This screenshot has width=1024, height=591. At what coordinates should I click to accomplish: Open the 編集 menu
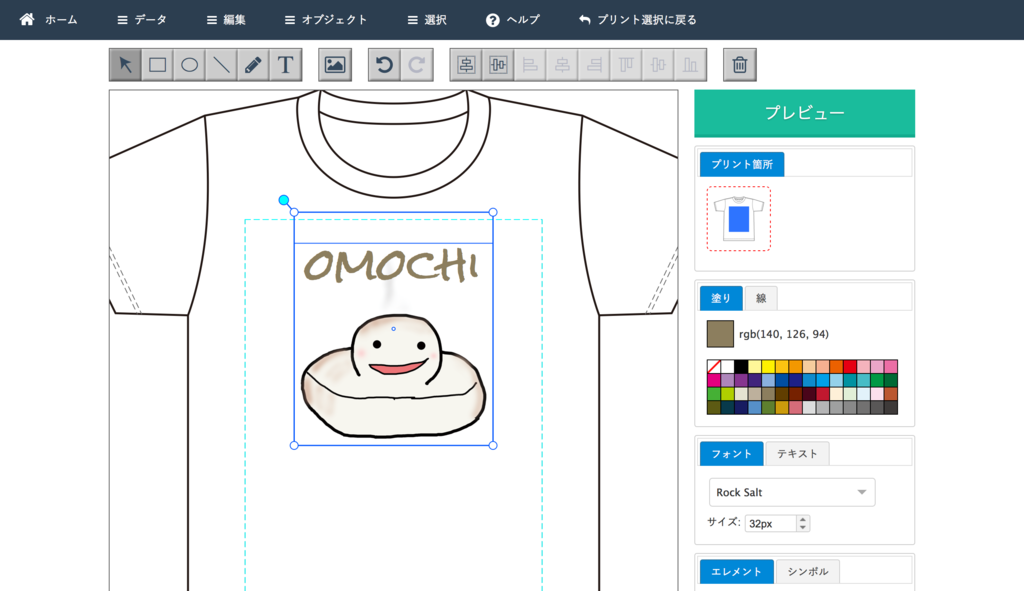pyautogui.click(x=226, y=20)
